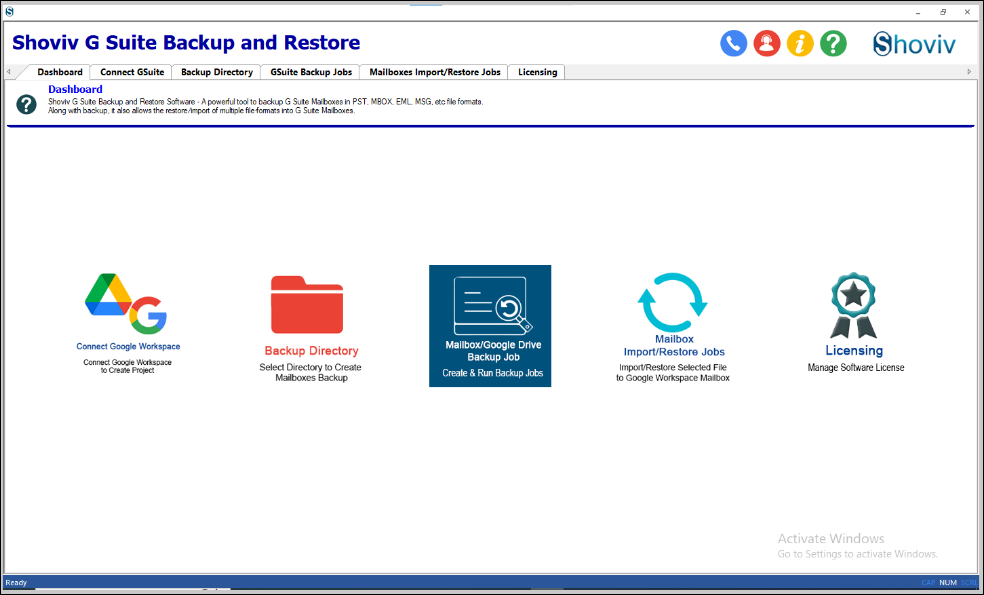The image size is (984, 595).
Task: Open the GSuite Backup Jobs tab
Action: point(311,72)
